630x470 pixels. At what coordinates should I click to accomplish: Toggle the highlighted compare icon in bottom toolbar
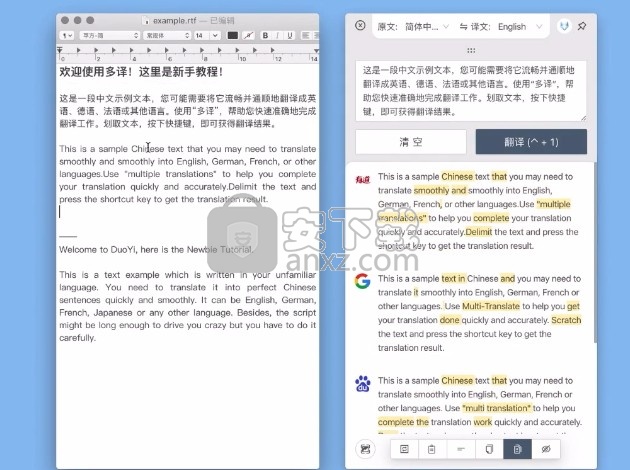518,449
